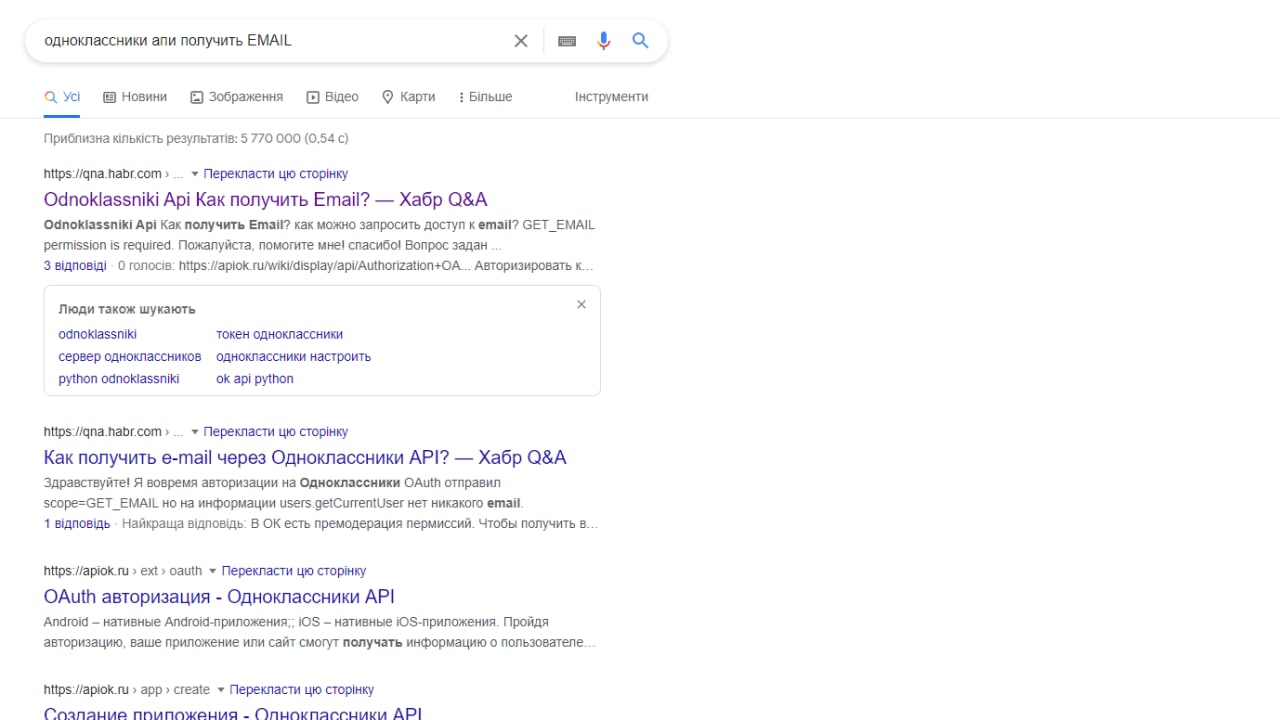
Task: Open the on-screen keyboard icon
Action: pyautogui.click(x=567, y=41)
